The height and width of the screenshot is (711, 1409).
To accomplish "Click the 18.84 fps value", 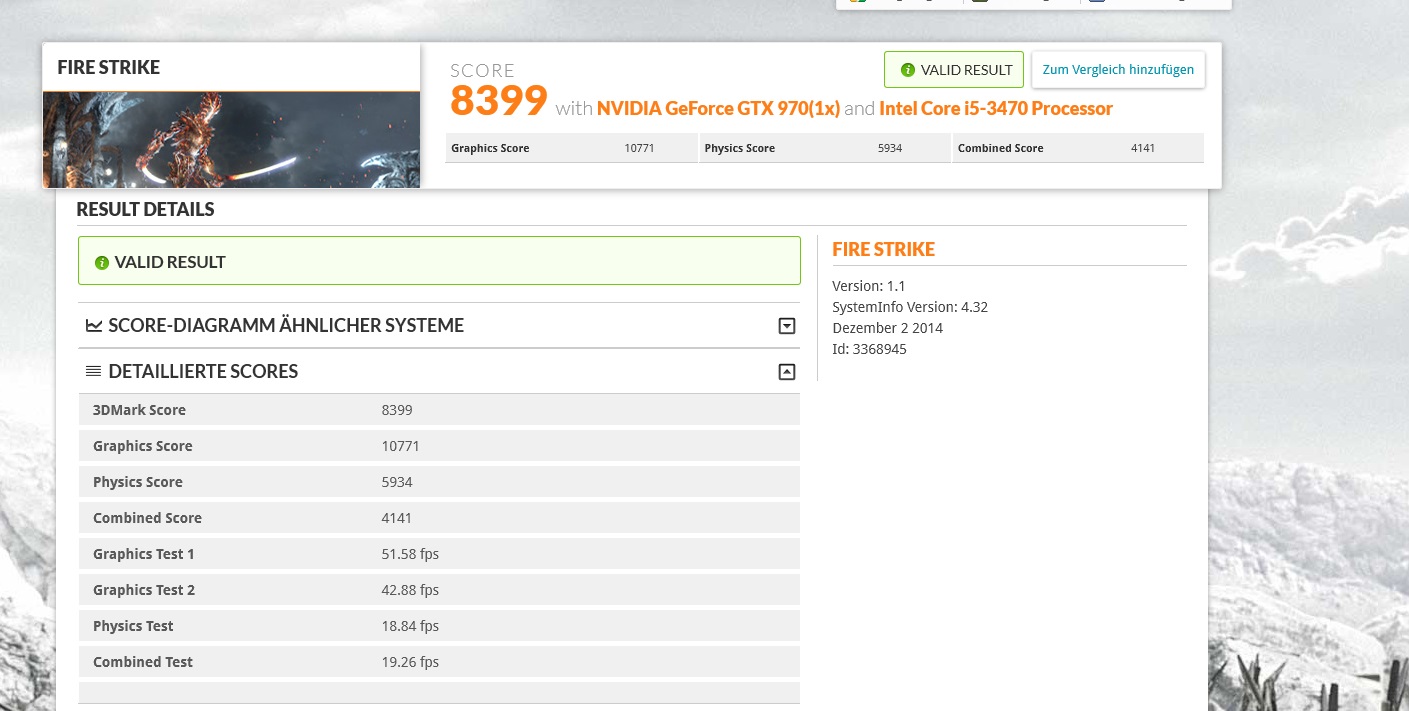I will pos(410,626).
